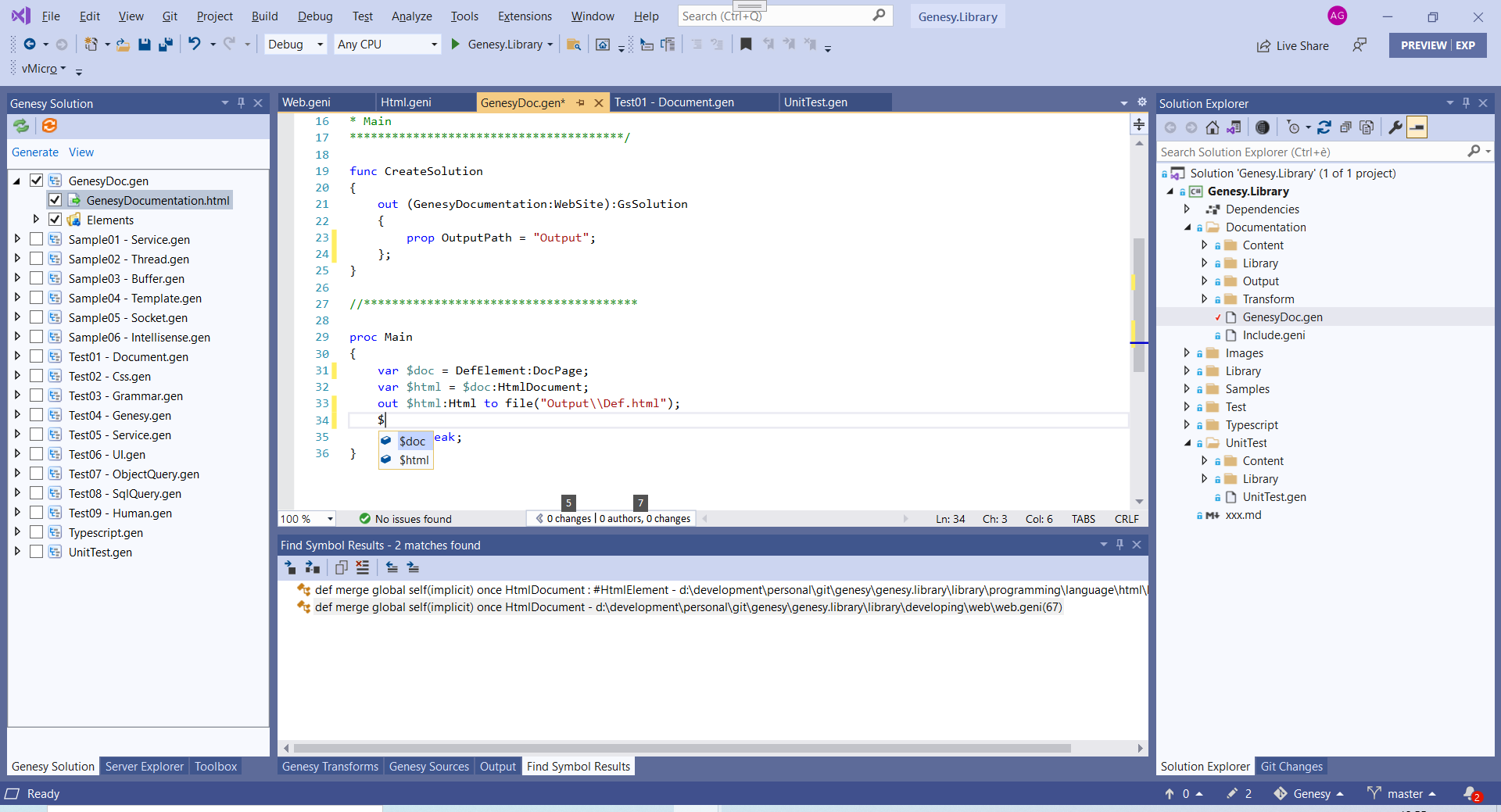Switch to the Genesy Transforms tab
Viewport: 1501px width, 812px height.
pos(330,767)
